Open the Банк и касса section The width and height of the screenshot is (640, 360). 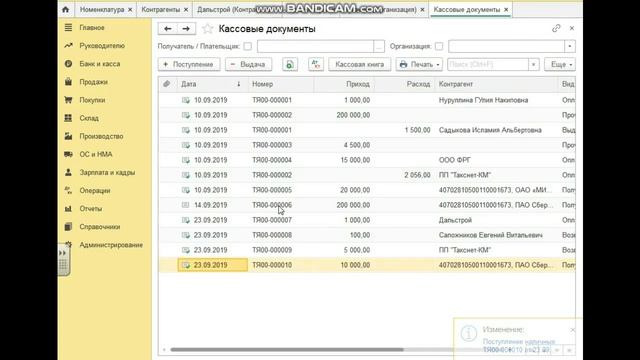pos(100,64)
